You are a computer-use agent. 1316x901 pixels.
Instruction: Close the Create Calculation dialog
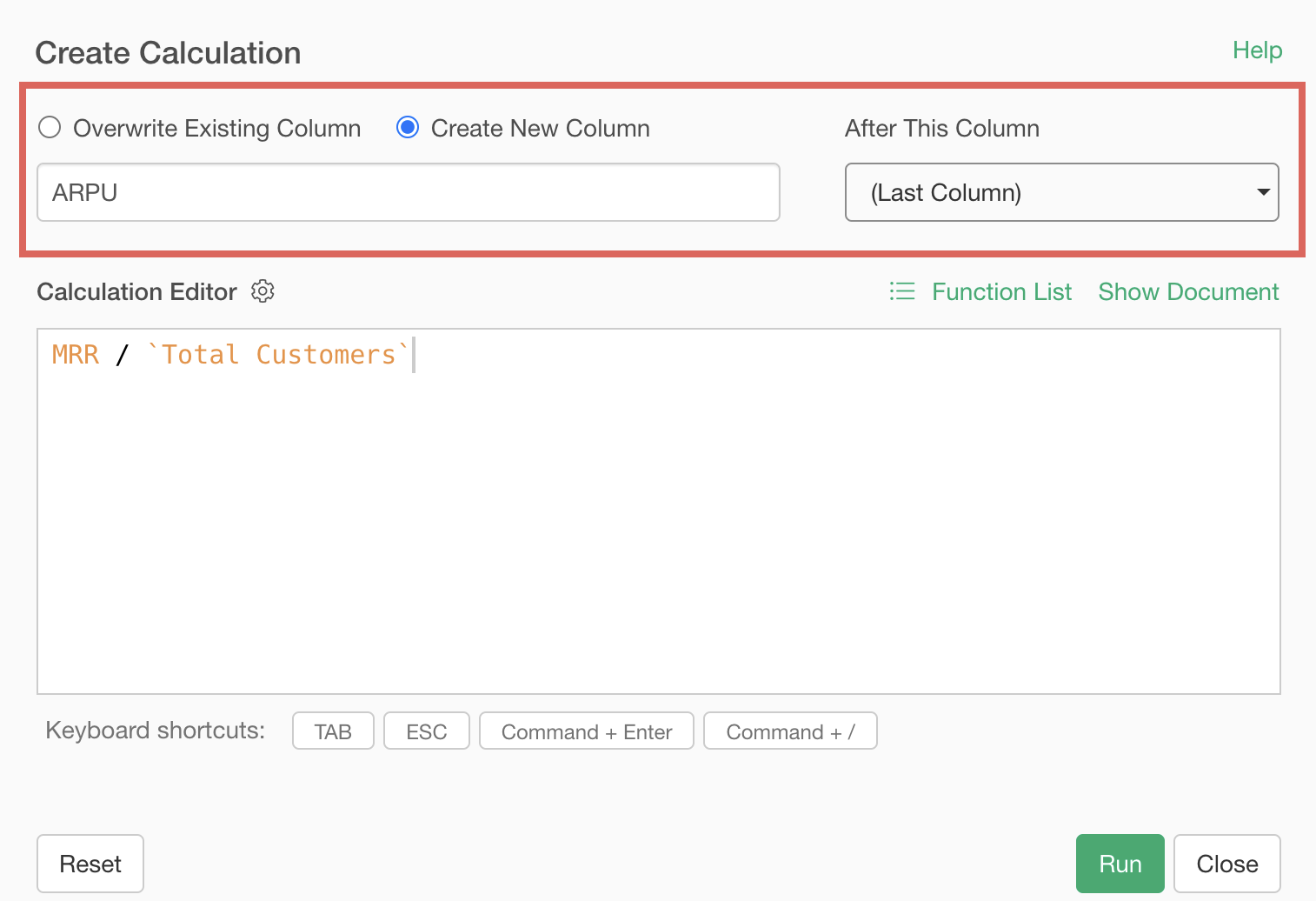(1226, 864)
